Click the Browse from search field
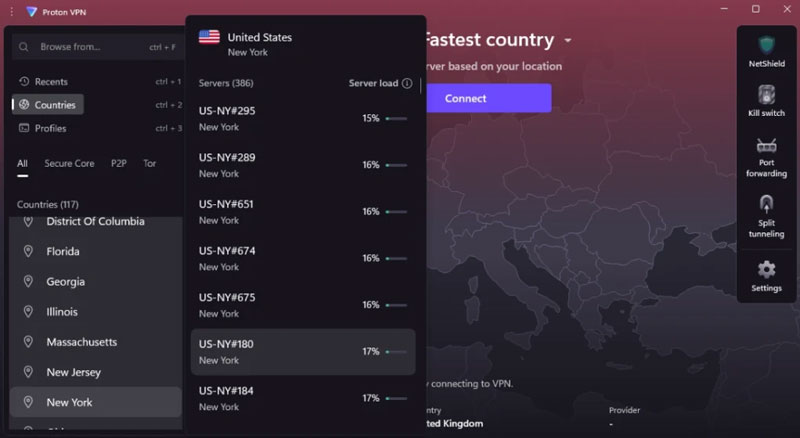Viewport: 800px width, 438px height. pyautogui.click(x=90, y=47)
